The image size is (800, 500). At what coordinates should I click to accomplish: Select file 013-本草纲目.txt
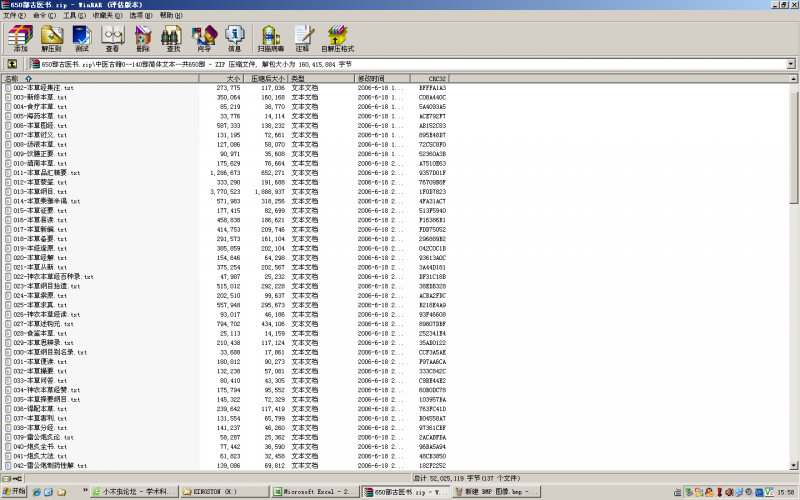point(40,192)
